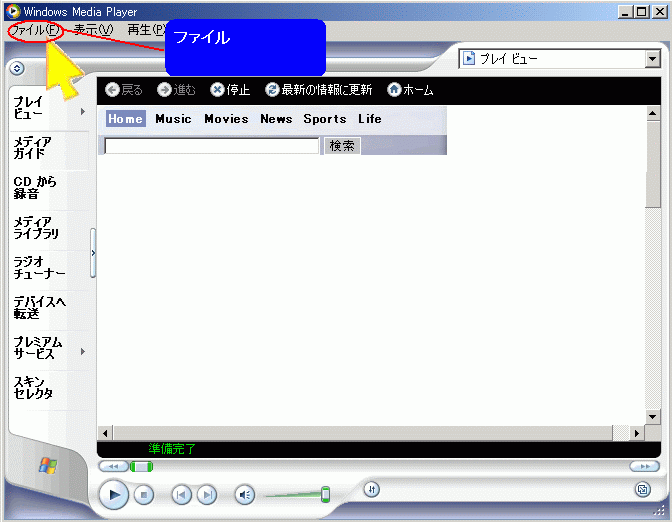
Task: Switch to skin mode icon
Action: 643,489
